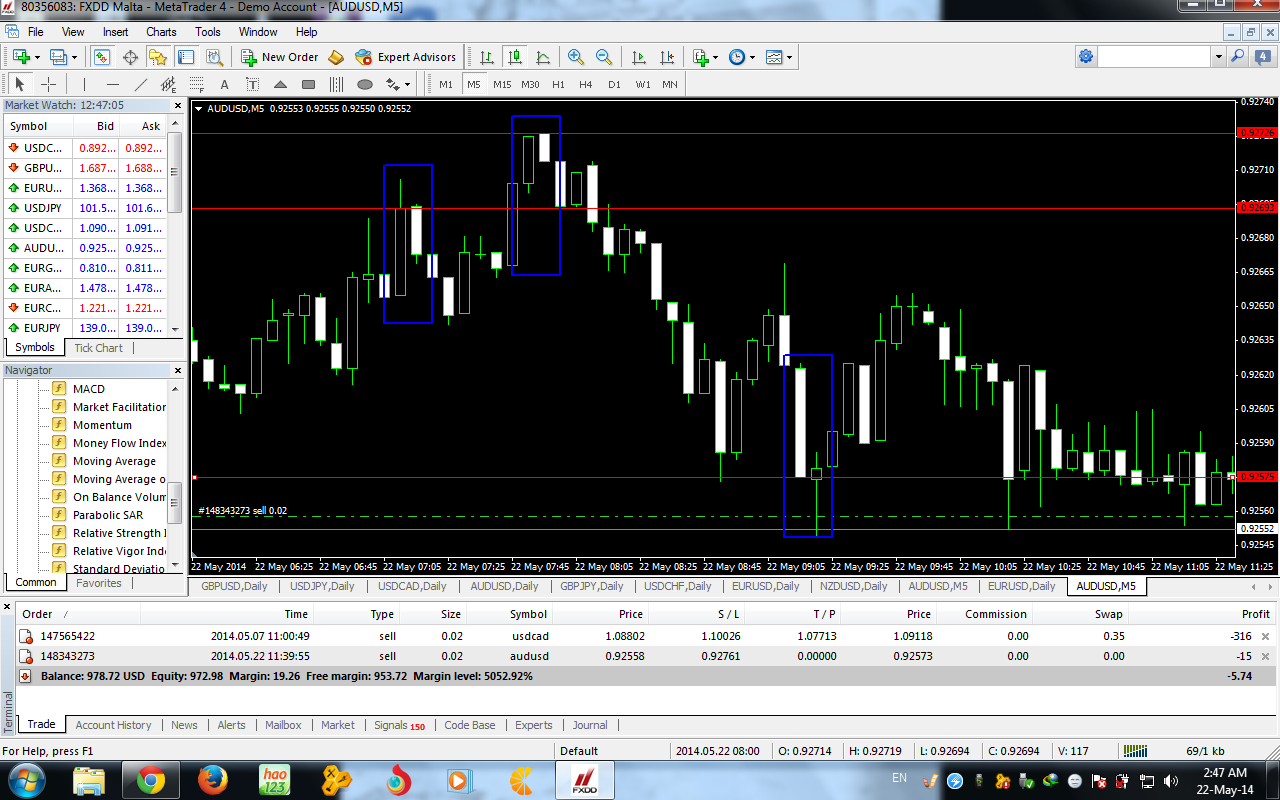The height and width of the screenshot is (800, 1280).
Task: Switch timeframe to H4
Action: (586, 84)
